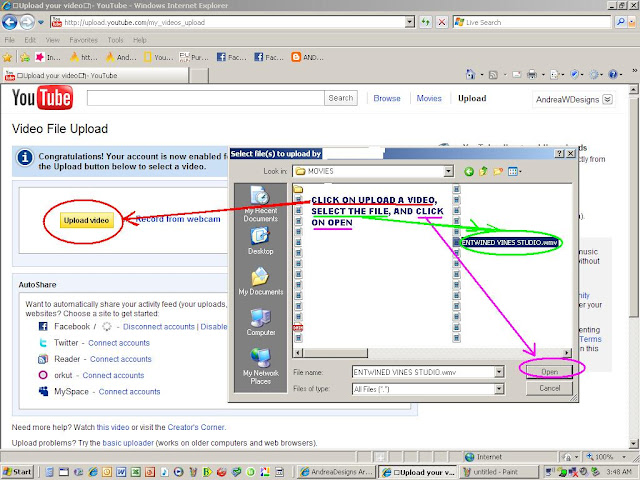The height and width of the screenshot is (480, 640).
Task: Click the Home icon in IE toolbar
Action: 471,74
